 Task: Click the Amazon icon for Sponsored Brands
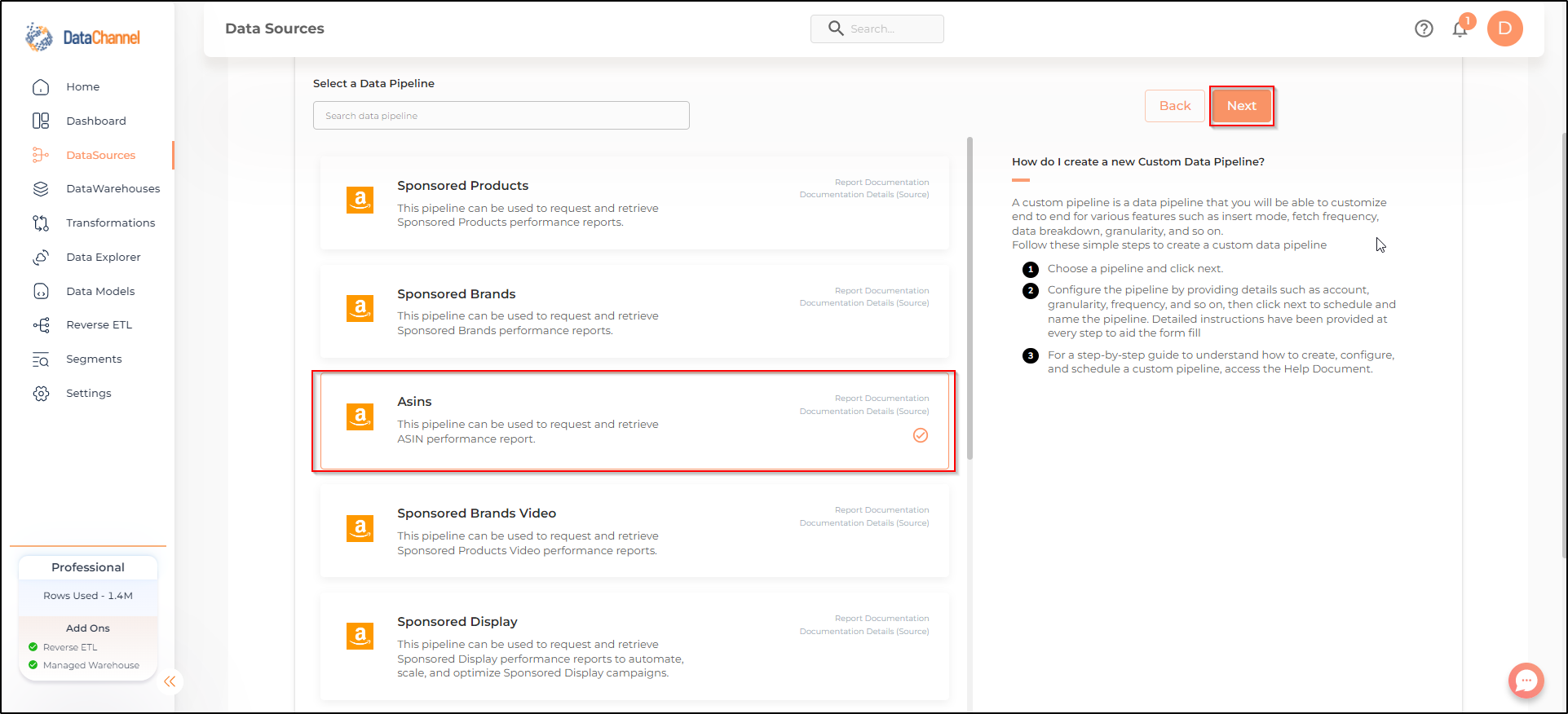(x=360, y=308)
